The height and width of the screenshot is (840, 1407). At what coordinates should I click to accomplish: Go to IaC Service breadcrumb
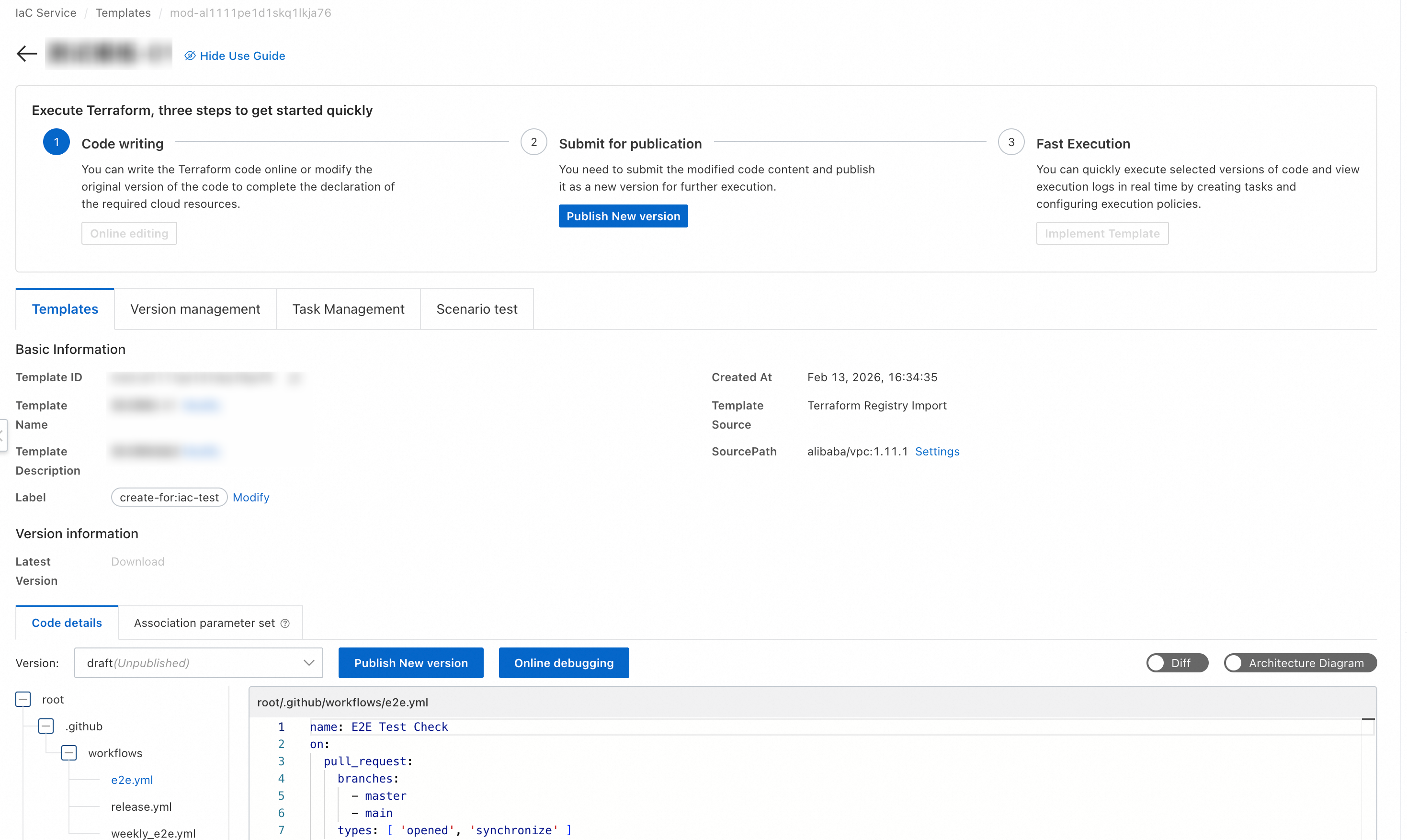[x=46, y=12]
